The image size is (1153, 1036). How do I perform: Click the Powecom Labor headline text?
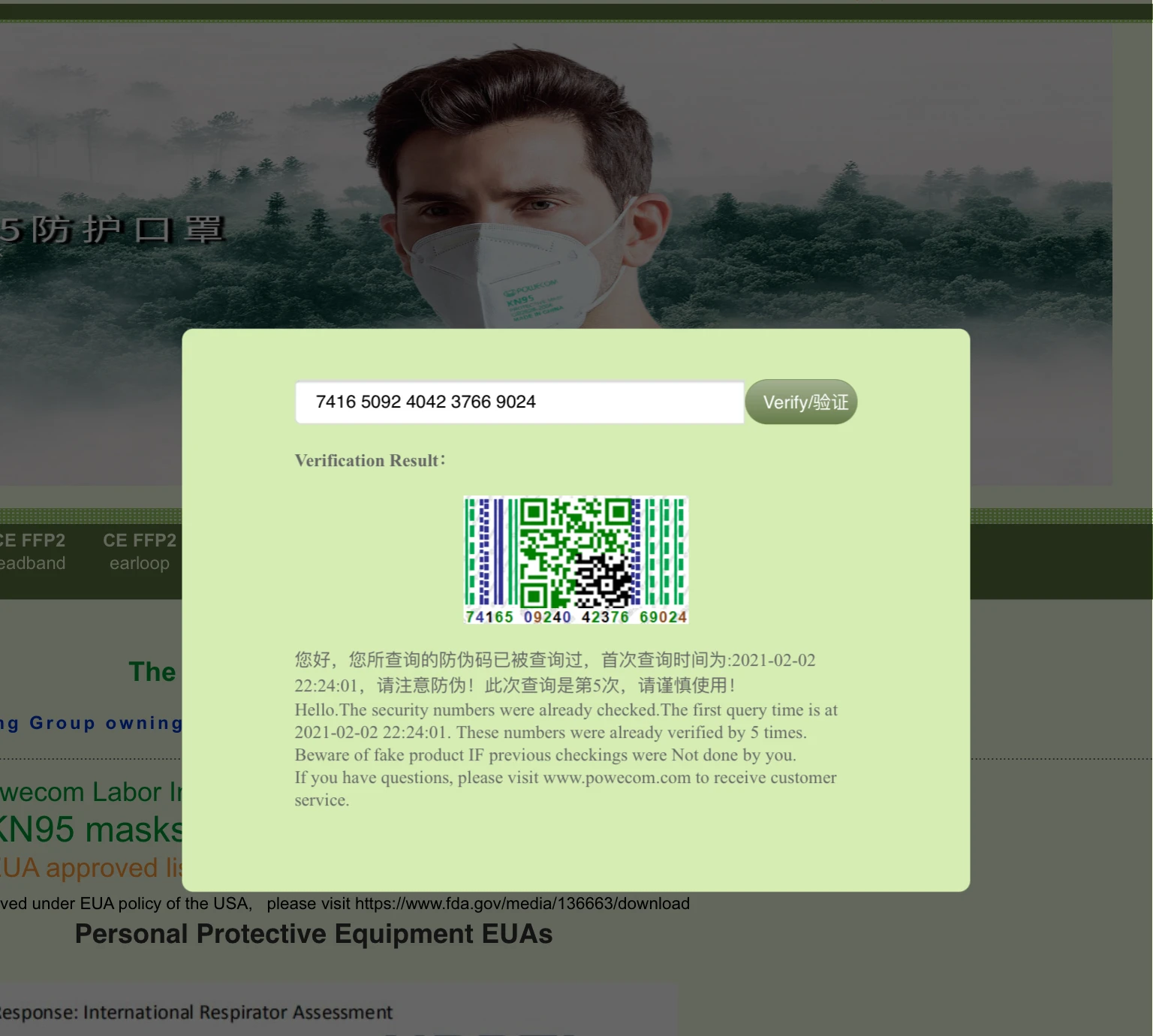91,792
